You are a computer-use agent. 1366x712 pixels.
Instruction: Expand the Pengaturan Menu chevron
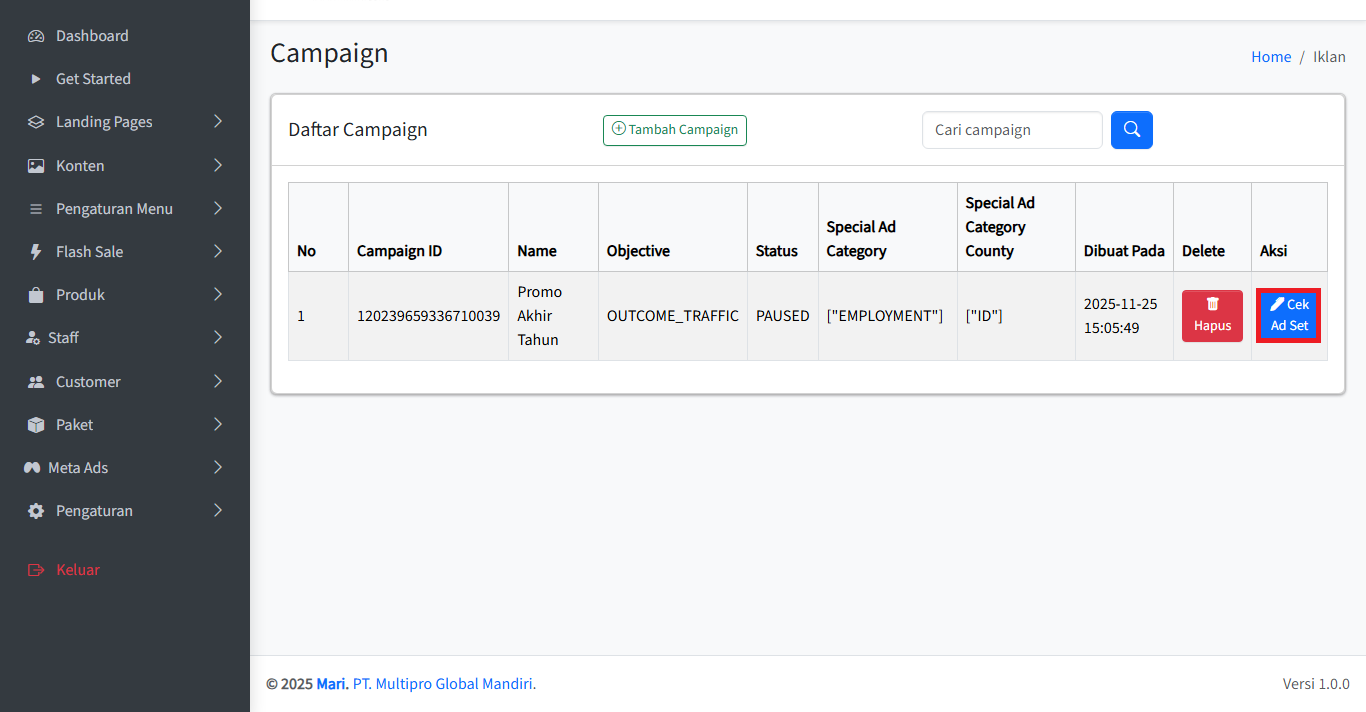coord(218,208)
